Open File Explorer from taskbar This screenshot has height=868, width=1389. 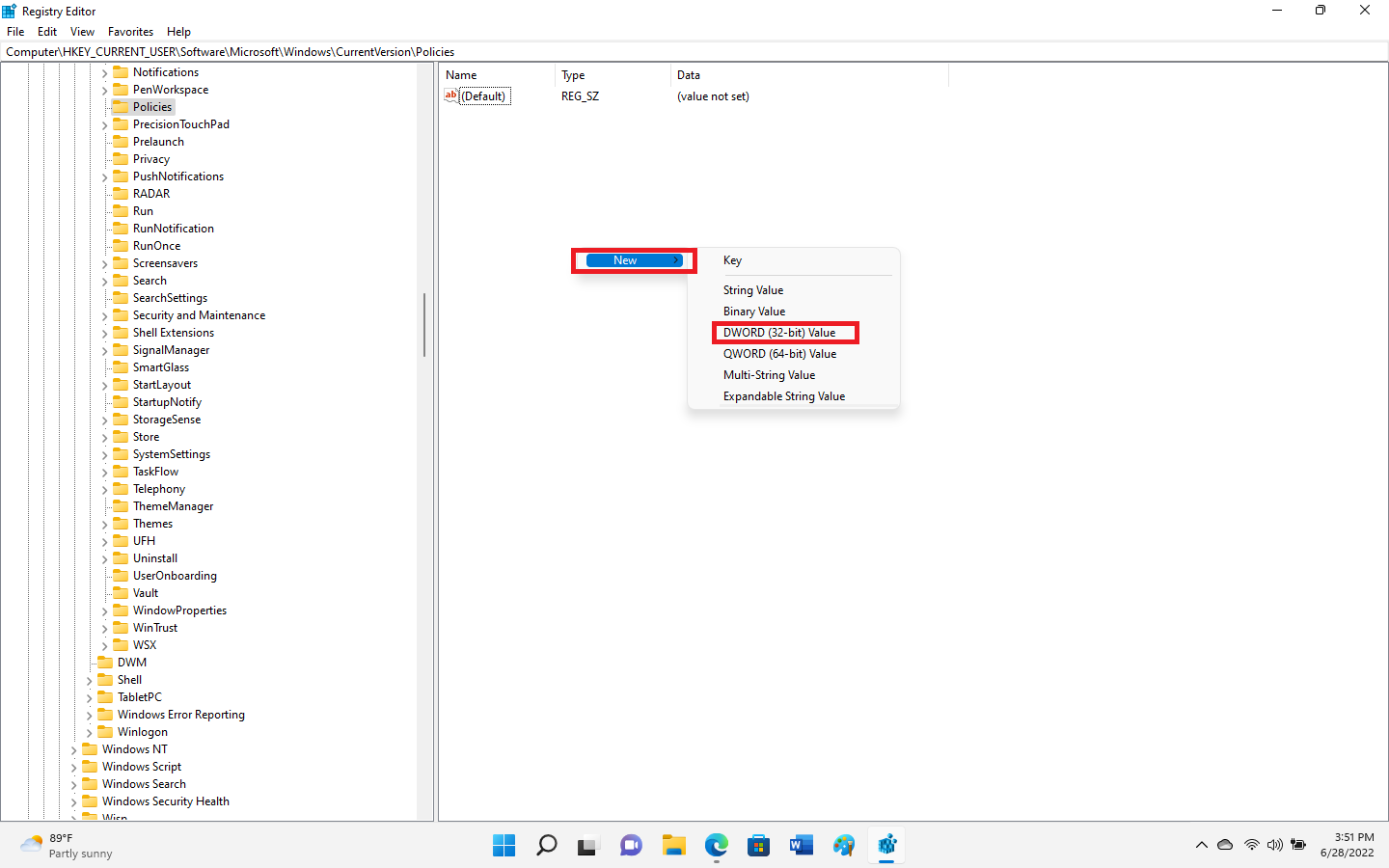(673, 846)
